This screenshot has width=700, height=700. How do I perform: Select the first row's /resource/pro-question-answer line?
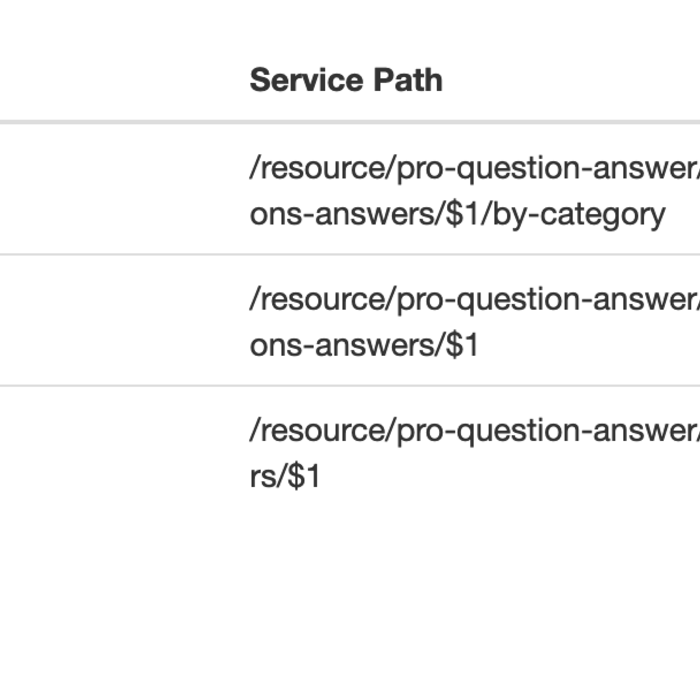pos(475,168)
